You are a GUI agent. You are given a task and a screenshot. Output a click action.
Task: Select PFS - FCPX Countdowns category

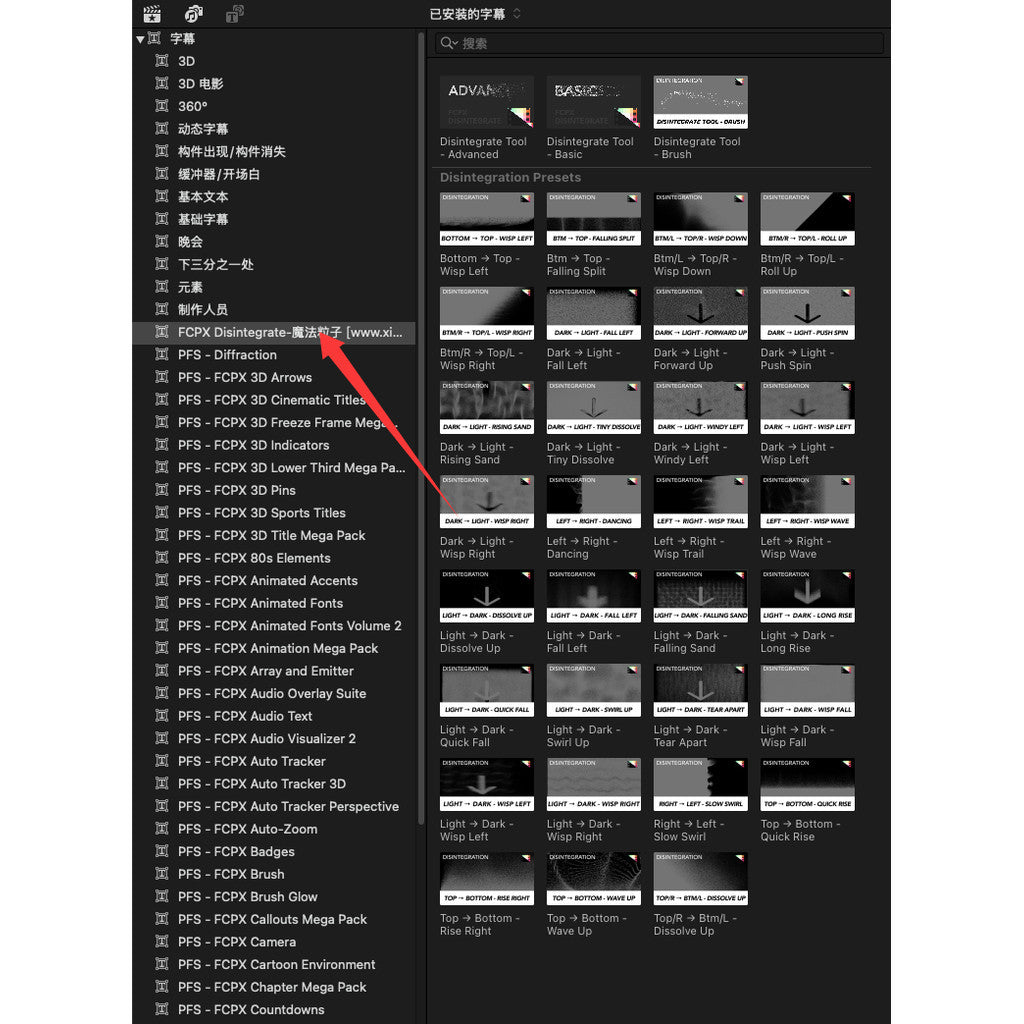(x=274, y=1010)
